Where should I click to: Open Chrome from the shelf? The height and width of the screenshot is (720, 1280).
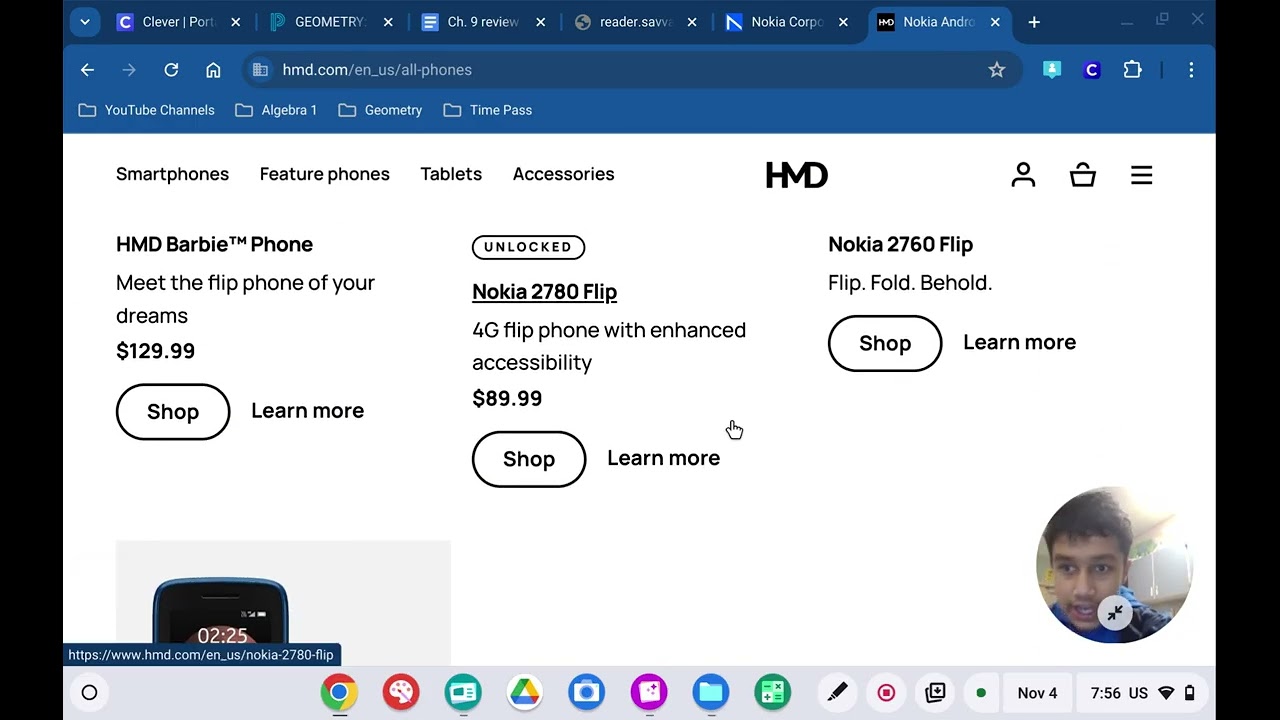[339, 692]
